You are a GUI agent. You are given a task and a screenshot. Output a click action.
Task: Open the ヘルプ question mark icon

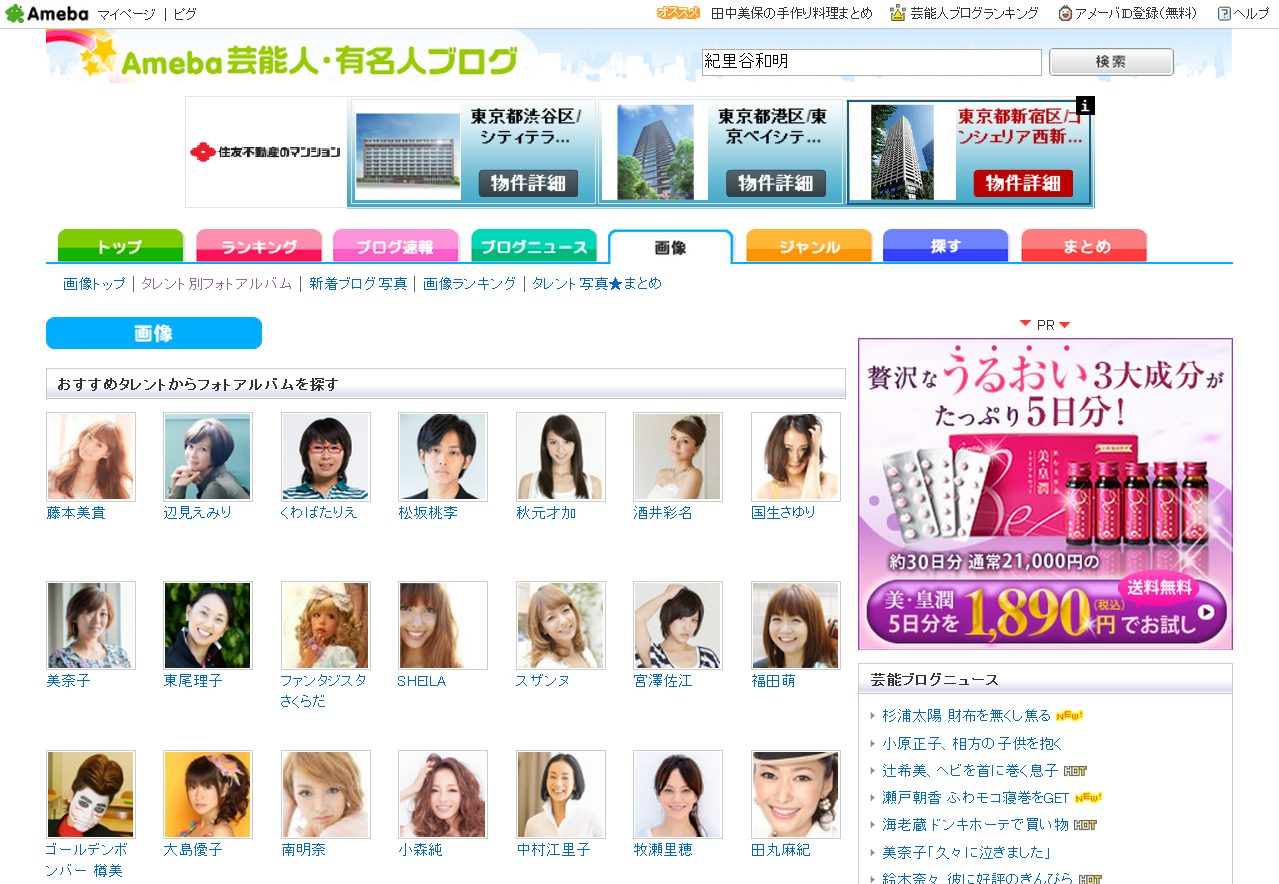point(1224,13)
